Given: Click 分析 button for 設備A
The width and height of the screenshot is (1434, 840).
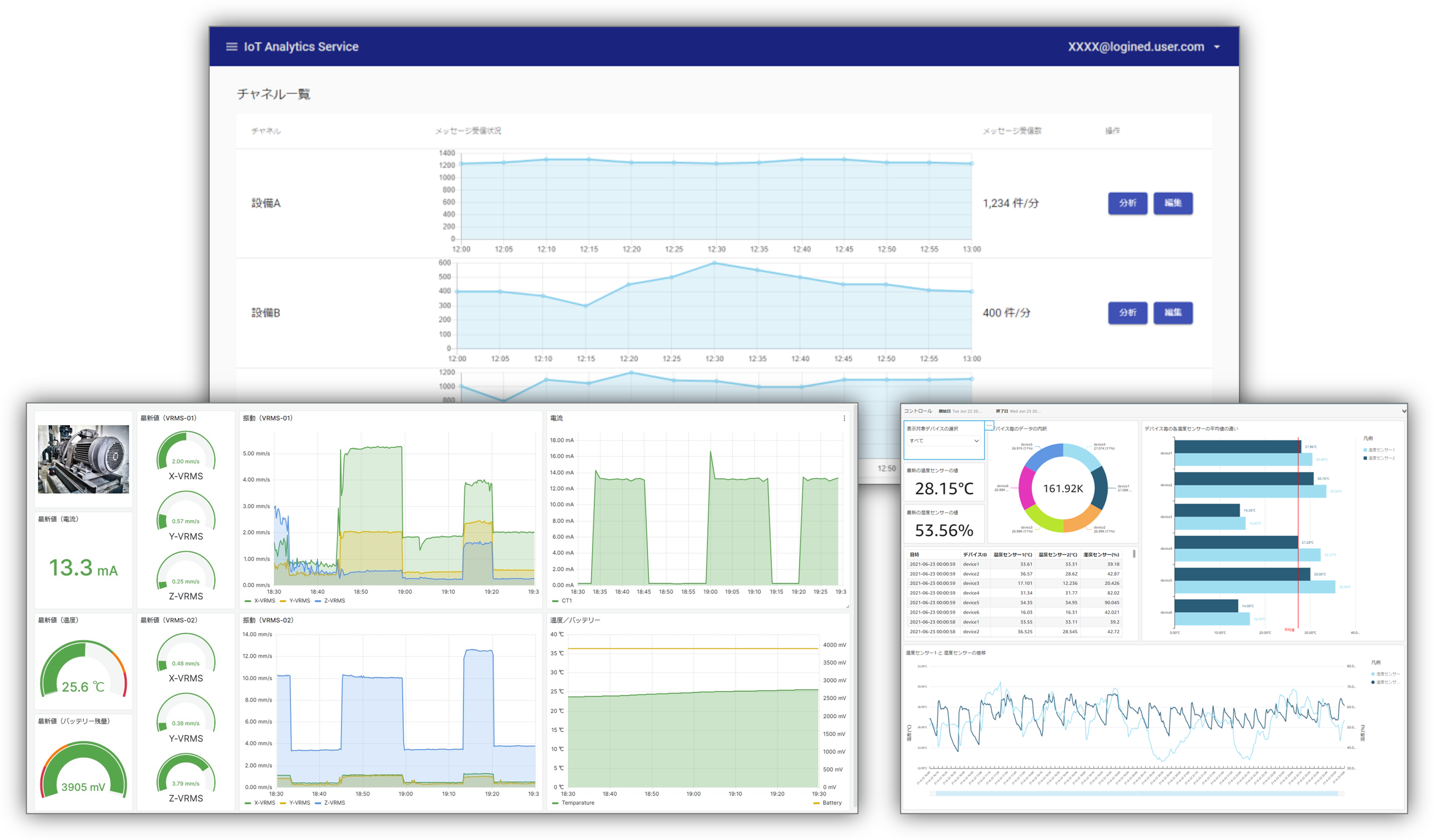Looking at the screenshot, I should [x=1127, y=203].
